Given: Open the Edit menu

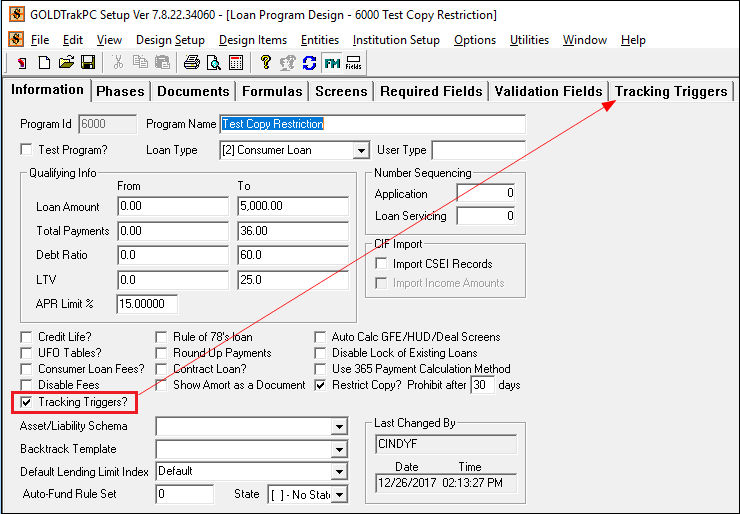Looking at the screenshot, I should pyautogui.click(x=73, y=40).
